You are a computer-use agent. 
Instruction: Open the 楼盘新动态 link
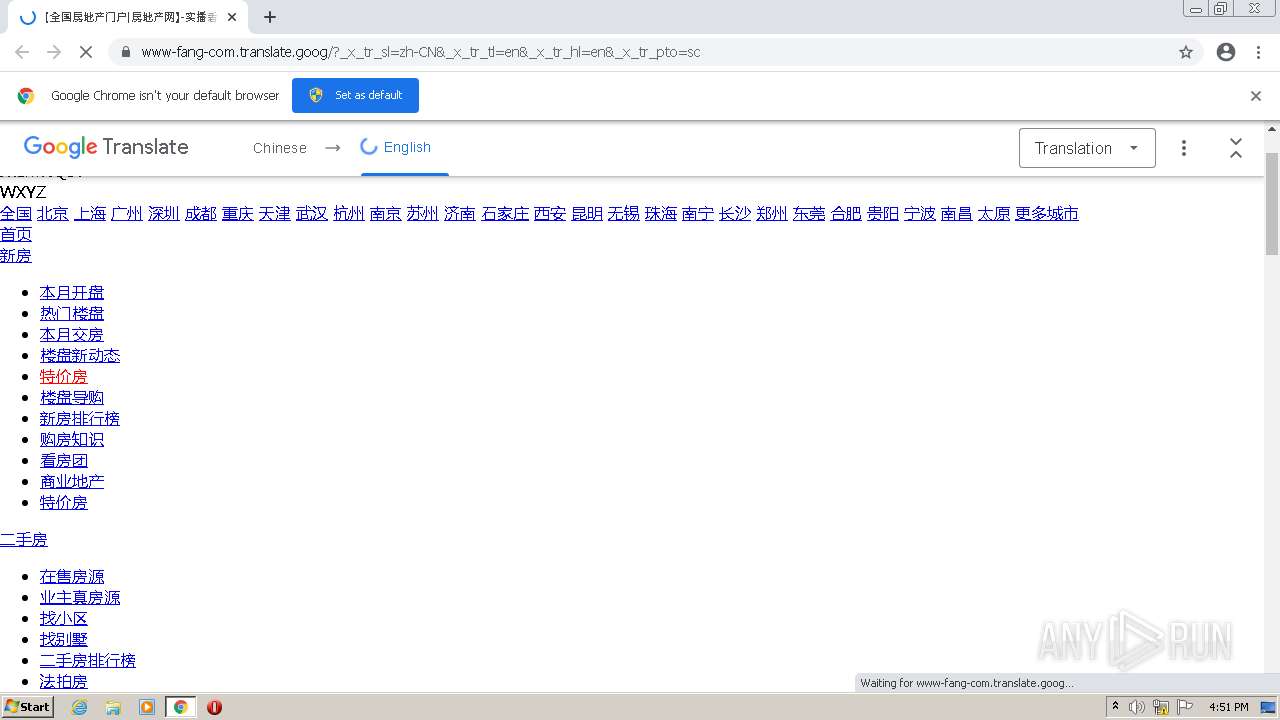(x=80, y=355)
